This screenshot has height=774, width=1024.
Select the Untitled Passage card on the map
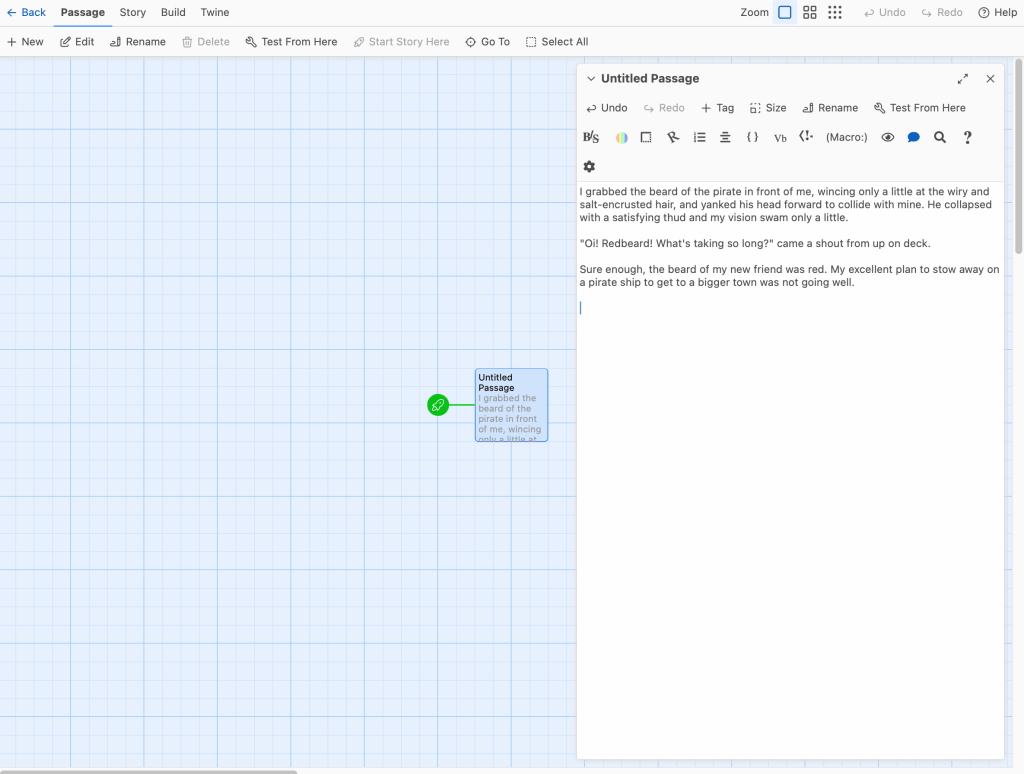[x=511, y=405]
